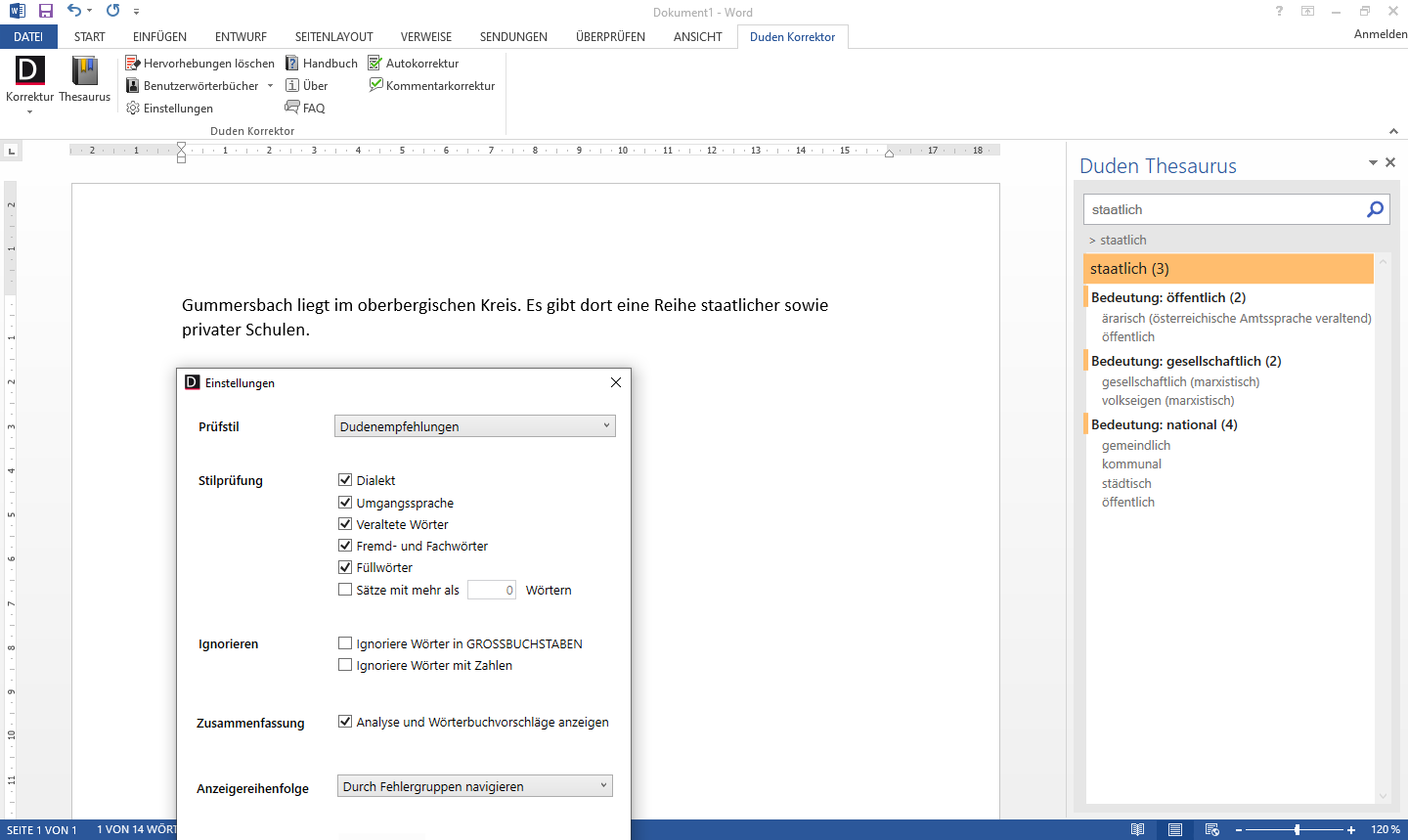Switch to read mode view icon

(x=1137, y=829)
